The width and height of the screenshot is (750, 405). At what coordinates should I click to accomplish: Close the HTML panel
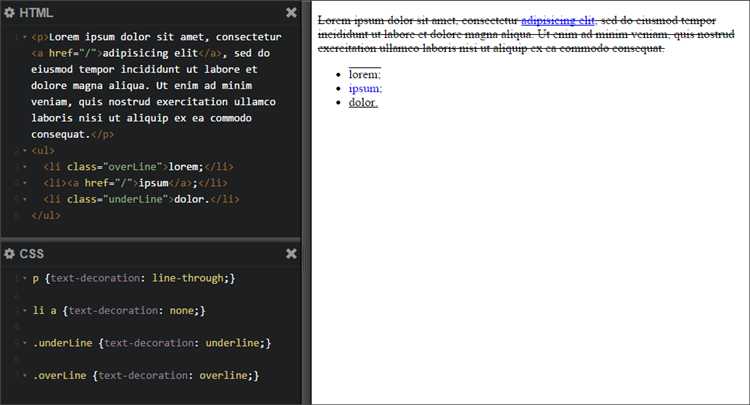[x=291, y=13]
